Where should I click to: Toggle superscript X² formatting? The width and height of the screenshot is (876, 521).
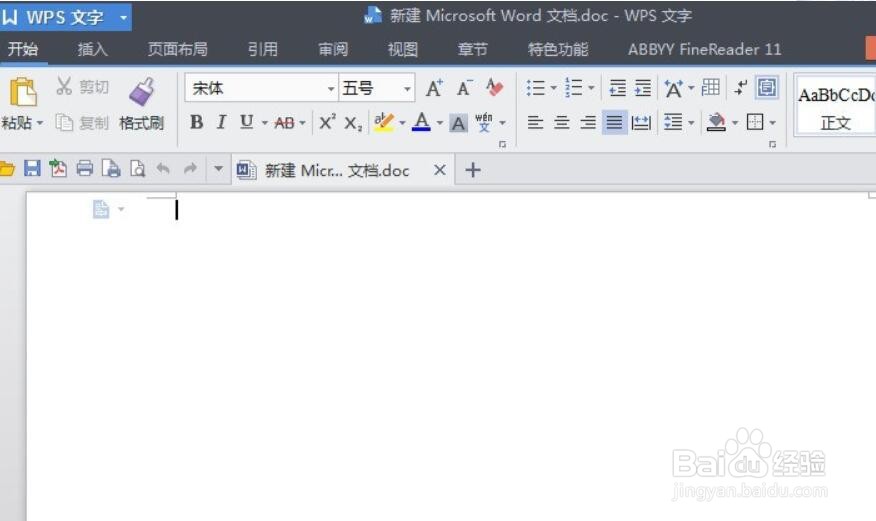tap(327, 122)
